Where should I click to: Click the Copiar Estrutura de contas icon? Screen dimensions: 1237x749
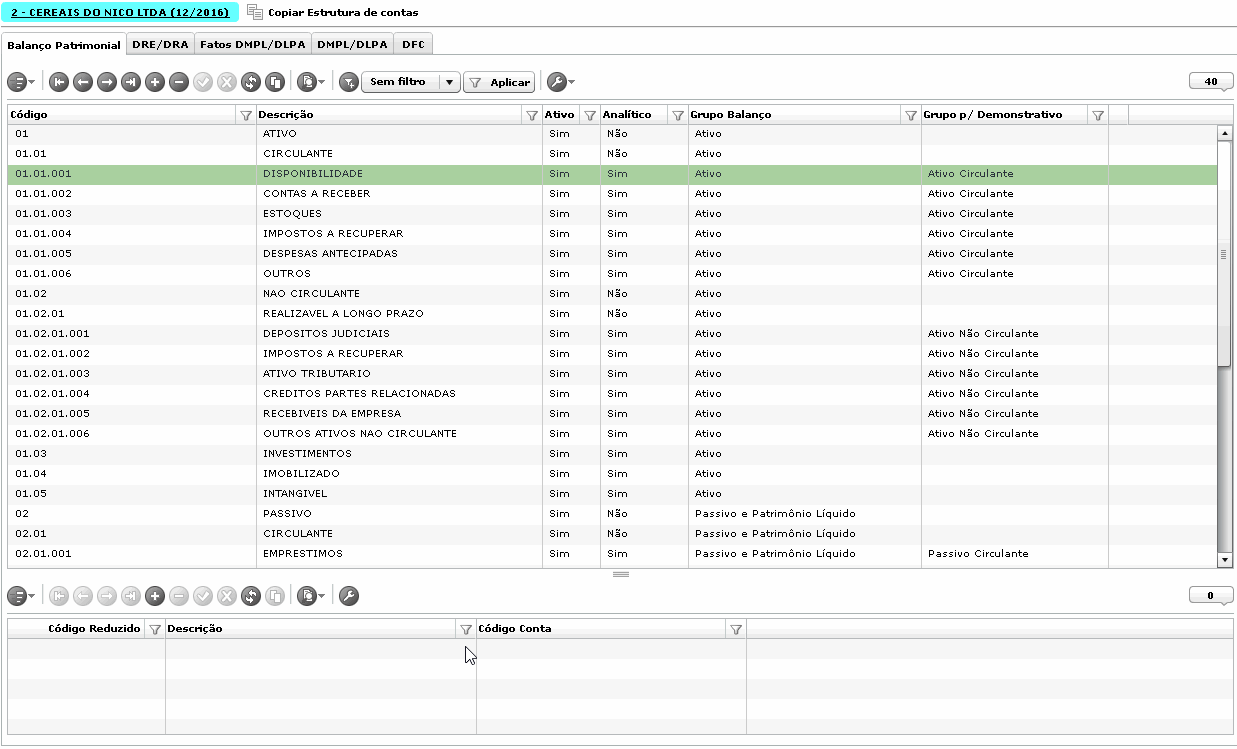tap(254, 12)
